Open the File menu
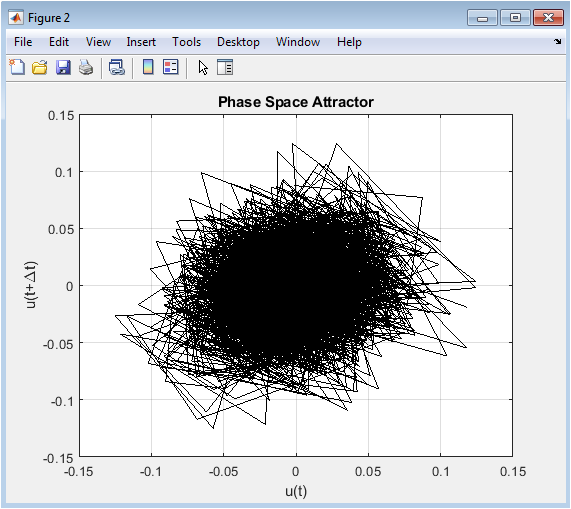 point(23,42)
